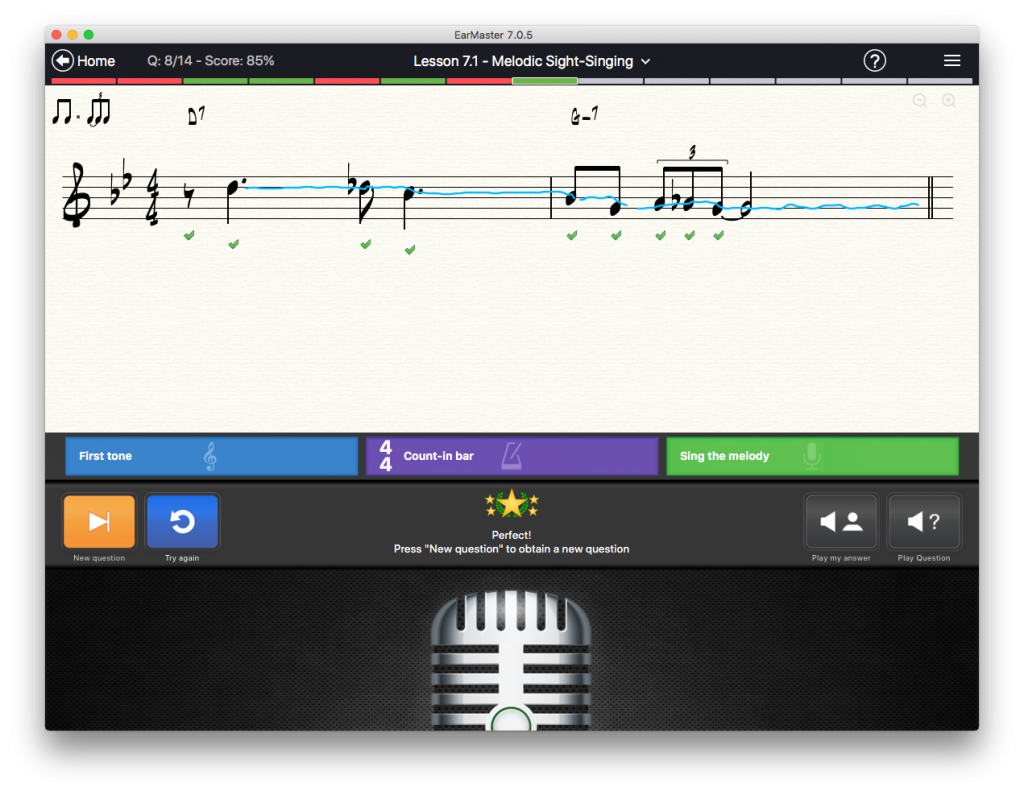Click the D7 chord symbol
Viewport: 1024px width, 795px height.
[196, 116]
